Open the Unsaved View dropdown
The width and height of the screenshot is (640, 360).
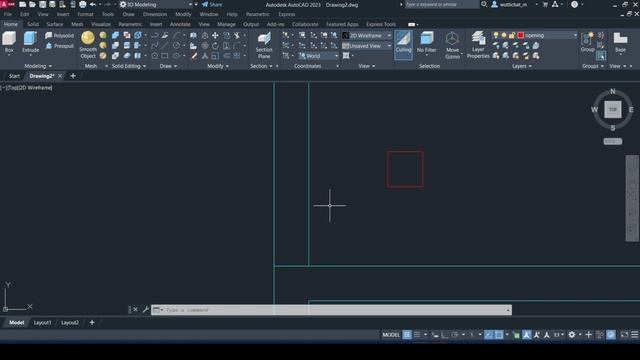coord(367,46)
